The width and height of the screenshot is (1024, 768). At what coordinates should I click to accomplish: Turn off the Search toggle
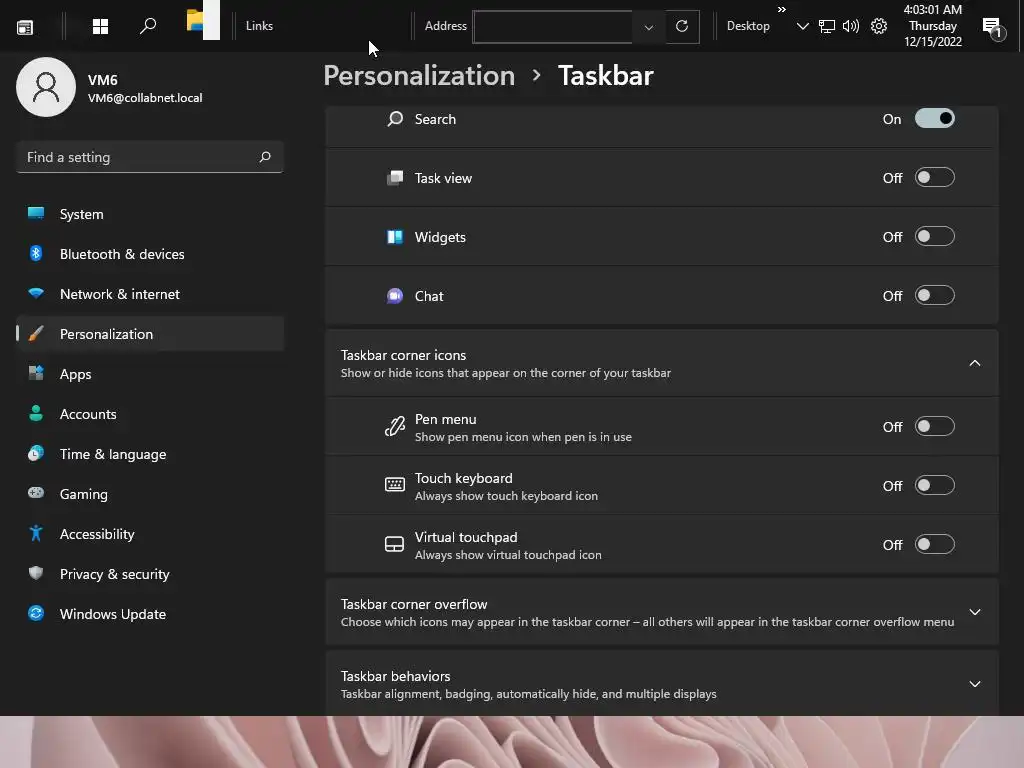coord(935,118)
